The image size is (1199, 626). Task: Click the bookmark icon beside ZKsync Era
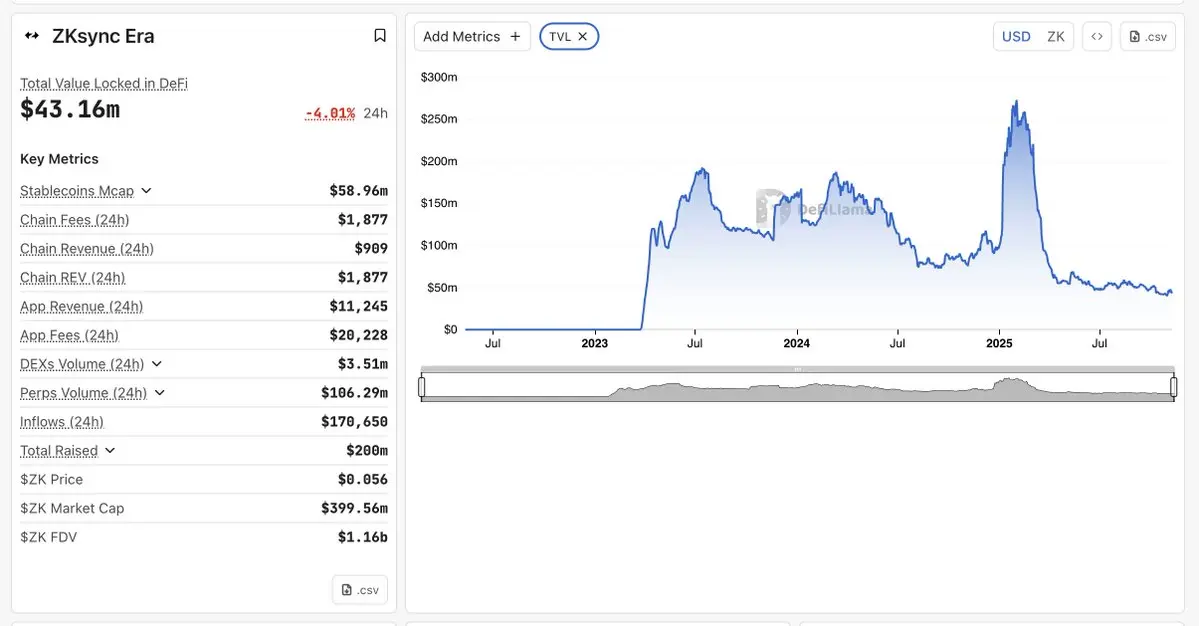380,36
